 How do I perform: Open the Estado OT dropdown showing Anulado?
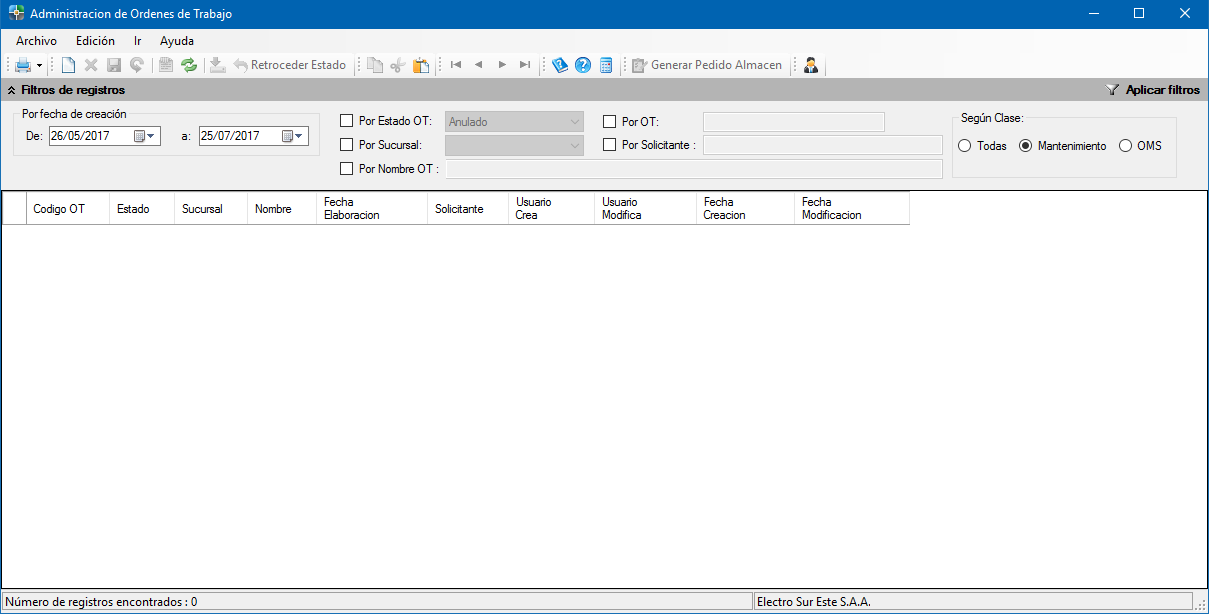[514, 122]
